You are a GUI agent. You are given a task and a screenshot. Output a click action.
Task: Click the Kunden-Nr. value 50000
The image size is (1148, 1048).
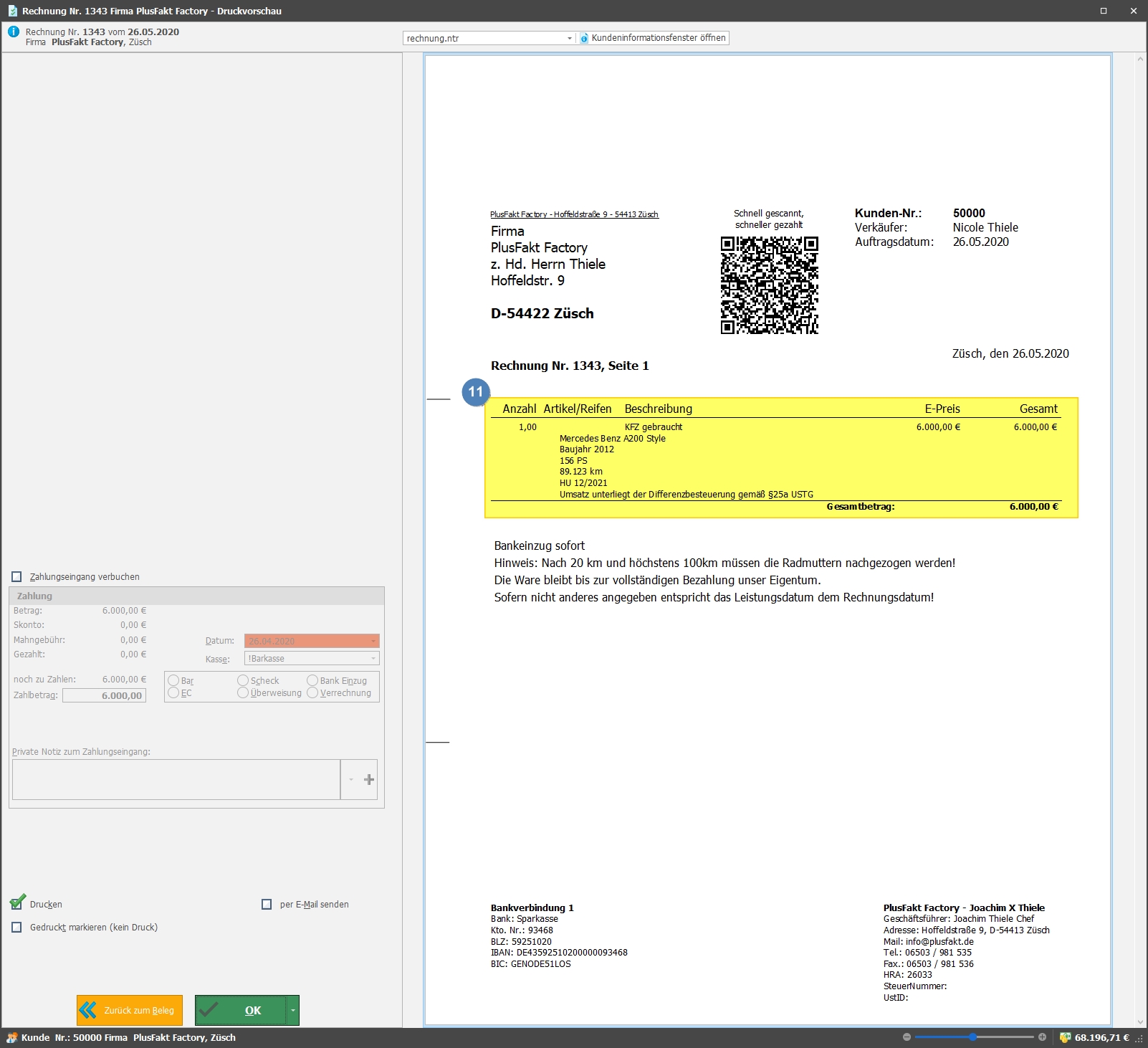pyautogui.click(x=969, y=213)
